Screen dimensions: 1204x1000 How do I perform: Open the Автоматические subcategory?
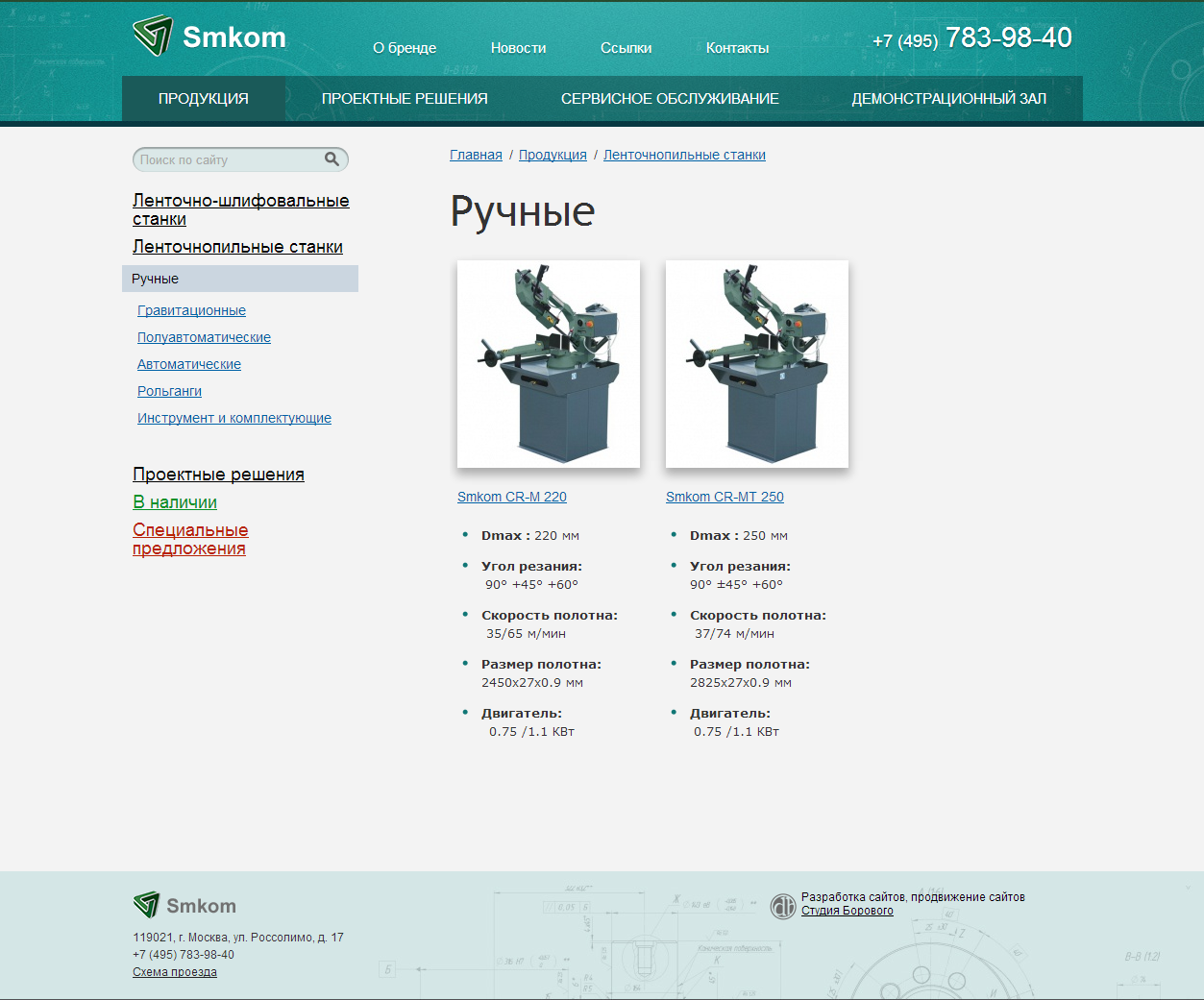[x=189, y=364]
